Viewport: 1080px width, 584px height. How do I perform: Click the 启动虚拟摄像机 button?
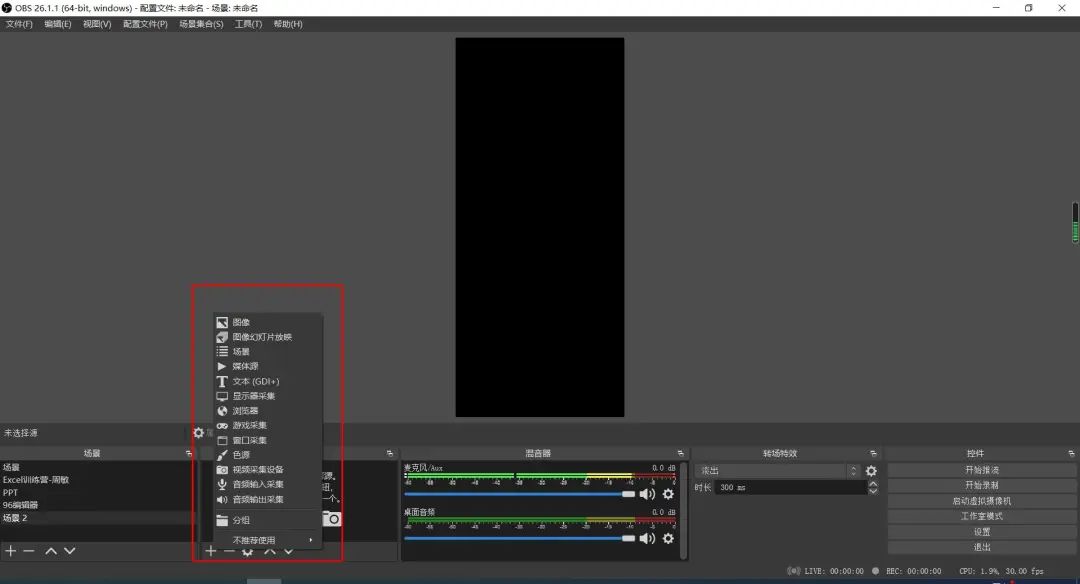[981, 501]
